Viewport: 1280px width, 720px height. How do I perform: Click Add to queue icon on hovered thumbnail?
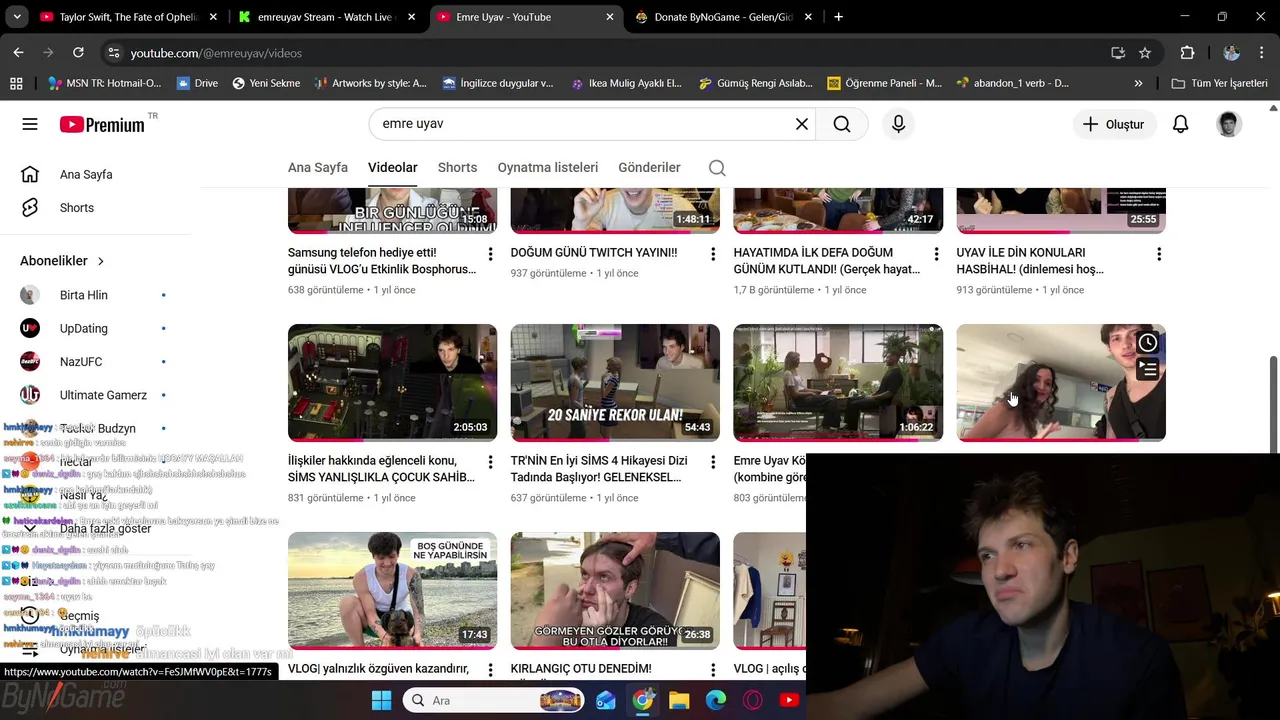pos(1148,370)
